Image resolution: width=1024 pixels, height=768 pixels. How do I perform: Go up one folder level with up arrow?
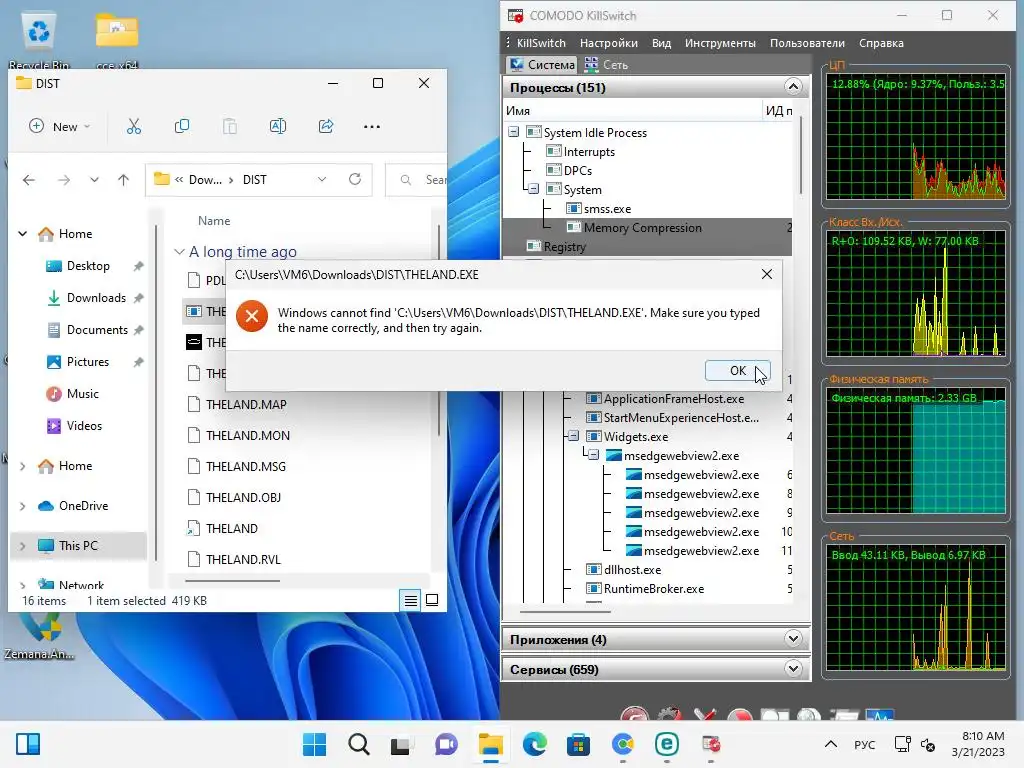(123, 180)
